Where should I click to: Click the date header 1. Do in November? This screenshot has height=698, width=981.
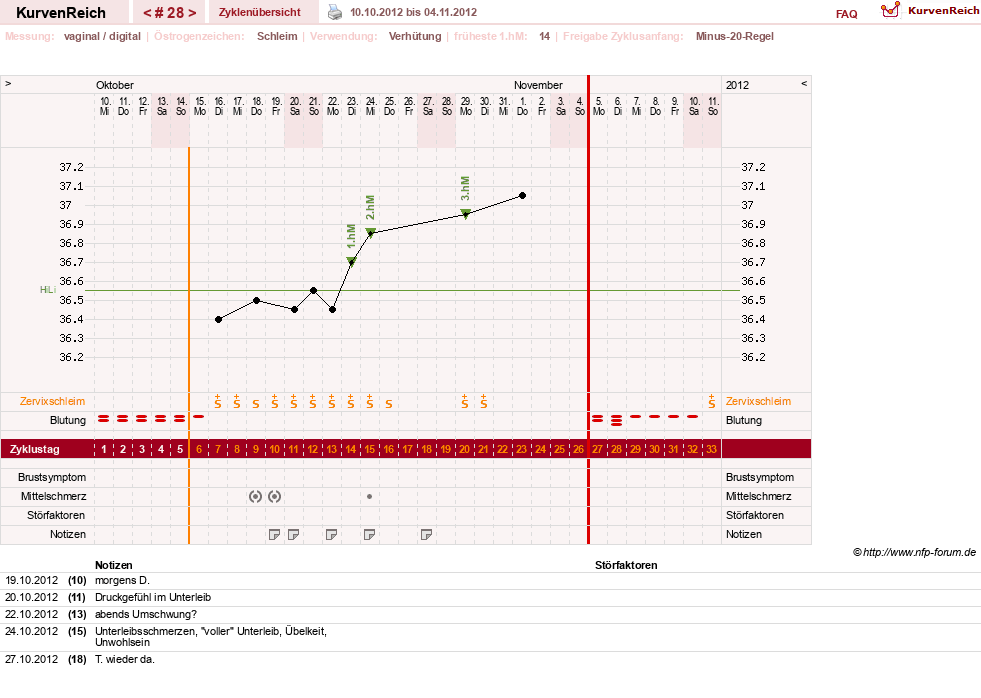(522, 106)
